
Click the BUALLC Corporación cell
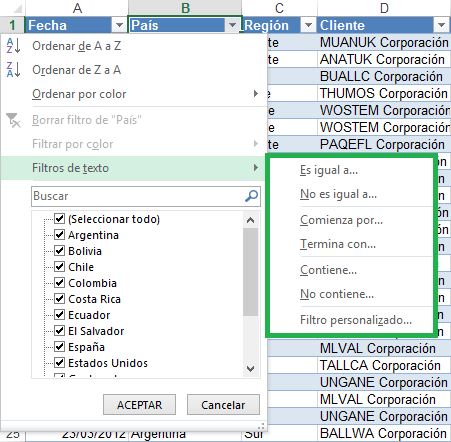pos(384,76)
